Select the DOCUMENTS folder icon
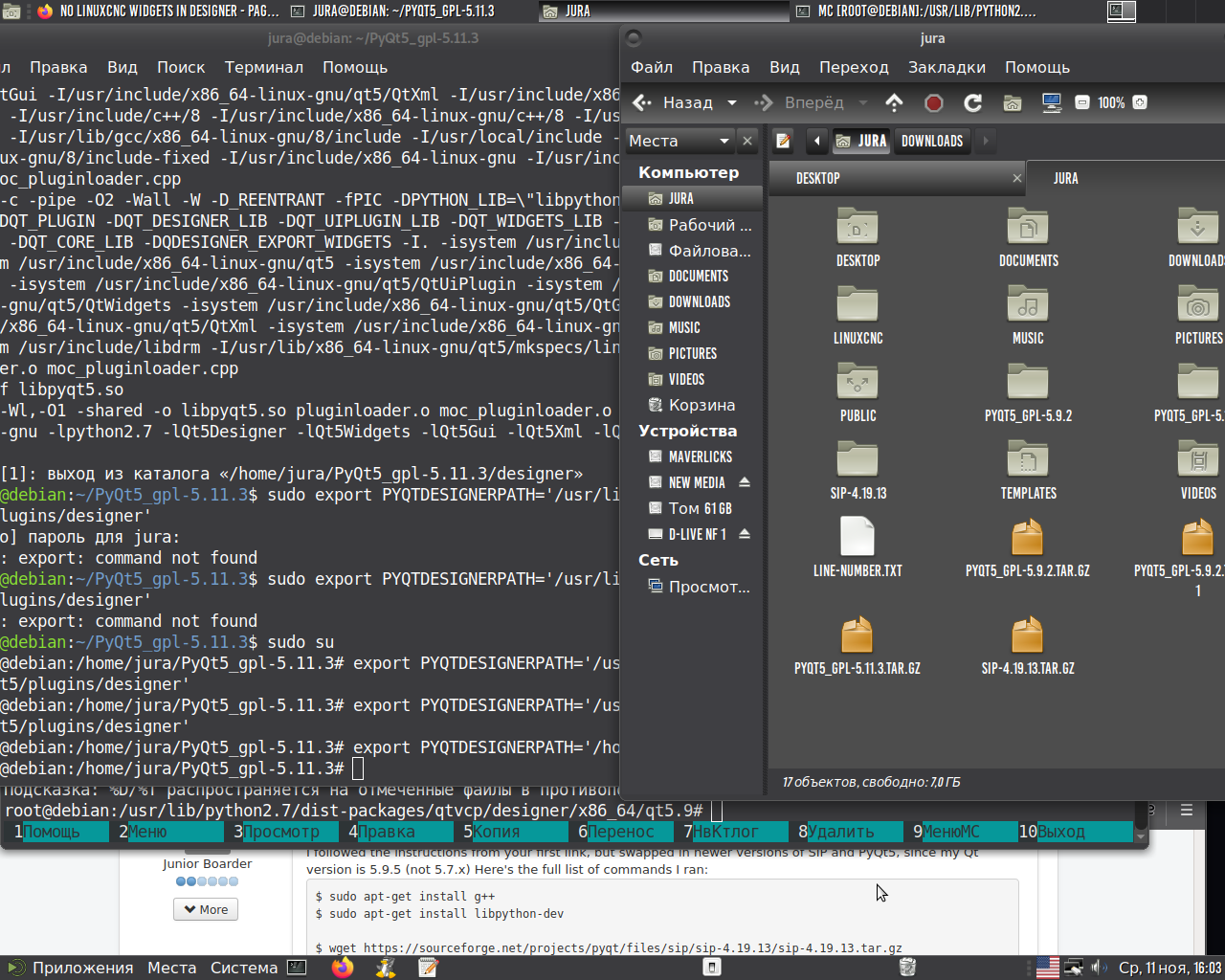The height and width of the screenshot is (980, 1225). coord(1028,228)
